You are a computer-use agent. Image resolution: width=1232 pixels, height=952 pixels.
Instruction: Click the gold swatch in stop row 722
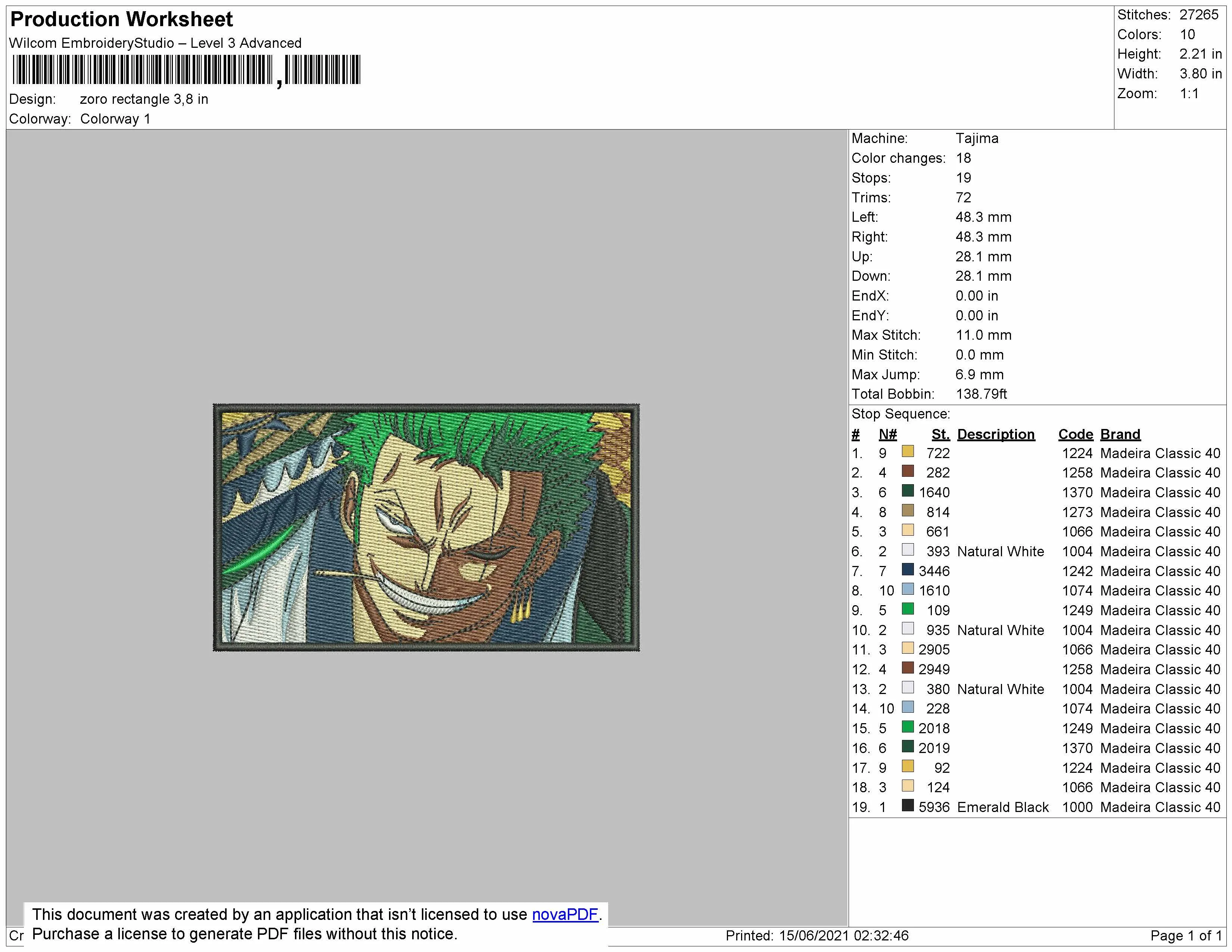(908, 451)
